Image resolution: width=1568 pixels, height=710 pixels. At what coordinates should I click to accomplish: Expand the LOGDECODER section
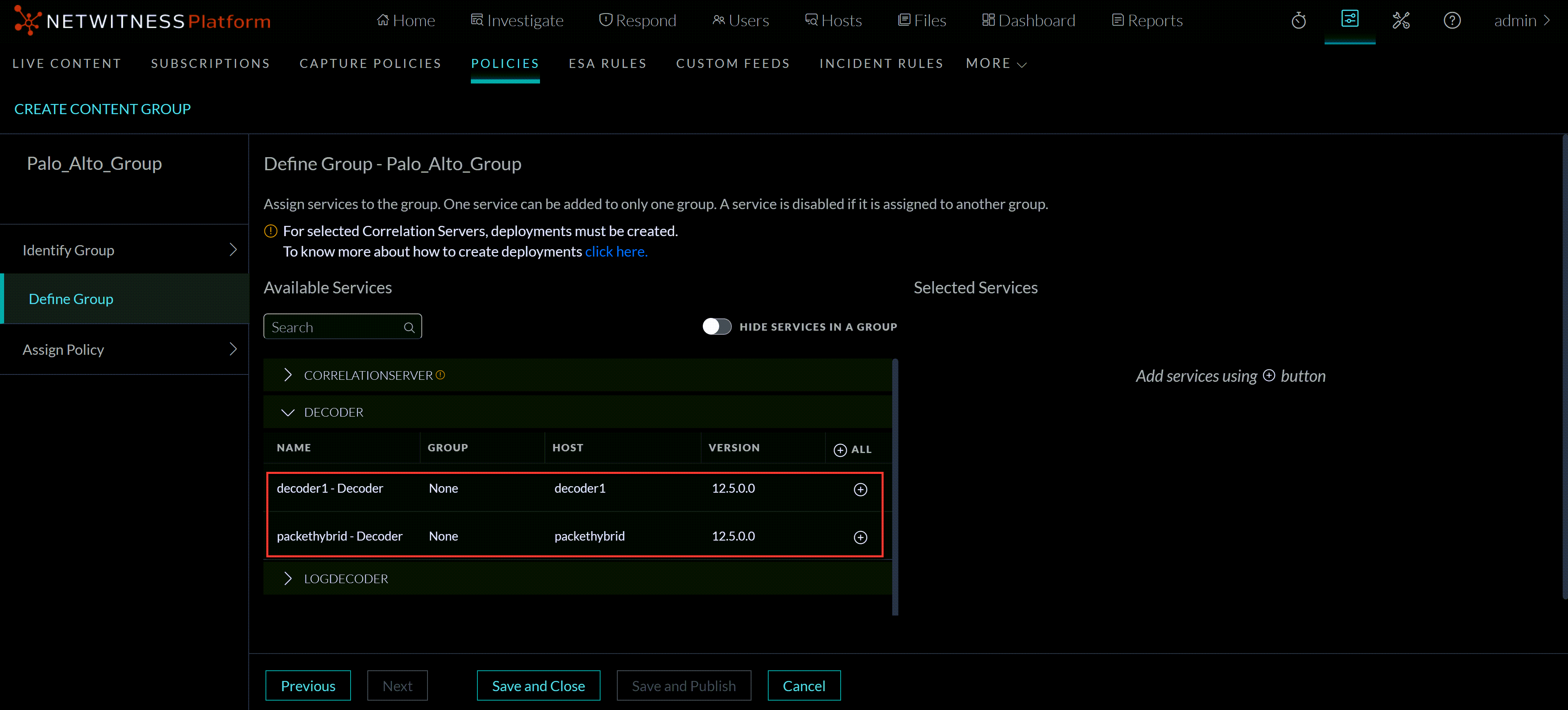pyautogui.click(x=288, y=578)
